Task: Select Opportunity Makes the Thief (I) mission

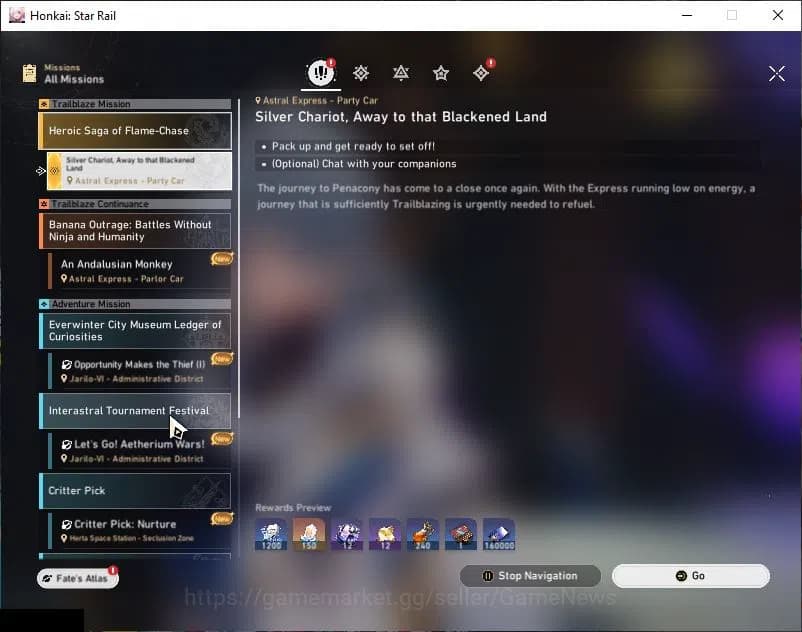Action: [139, 371]
